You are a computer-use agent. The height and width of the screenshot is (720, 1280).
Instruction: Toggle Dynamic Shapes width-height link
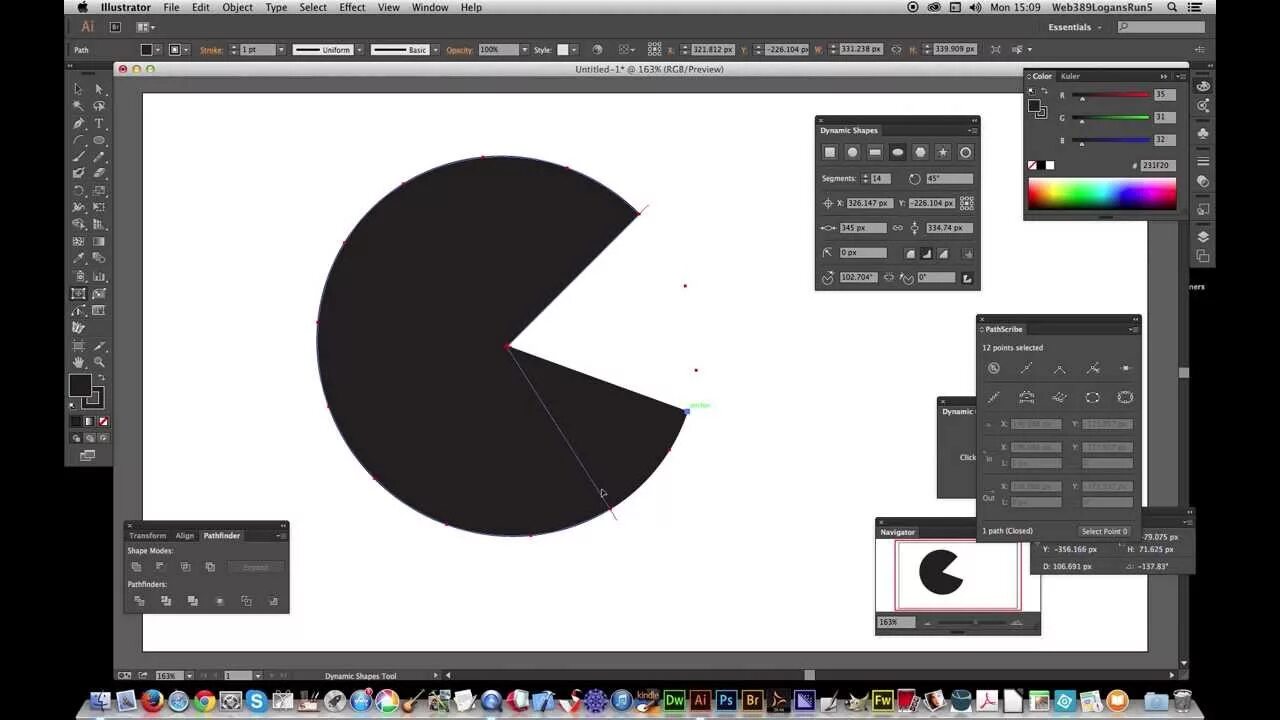897,228
